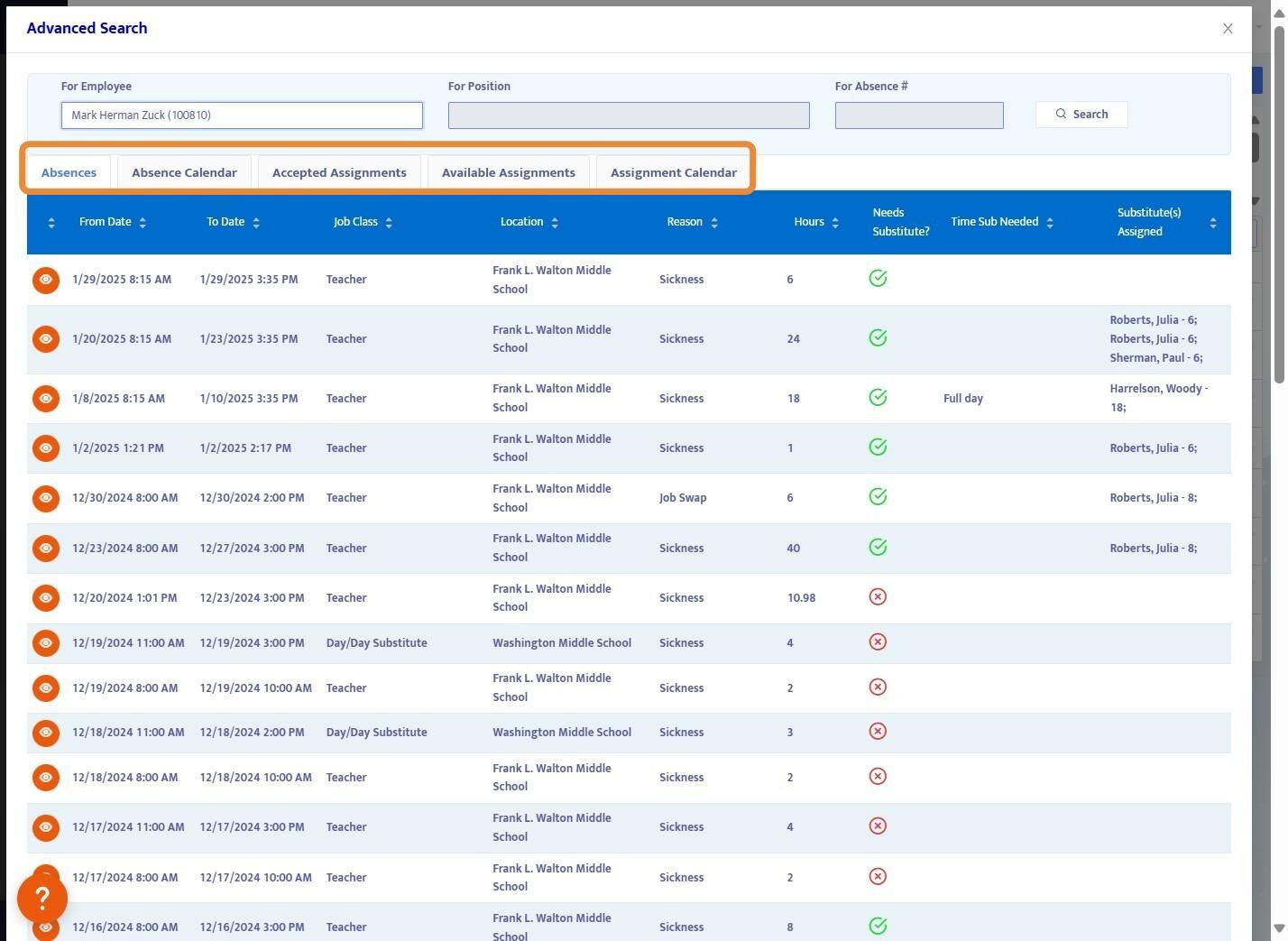Screen dimensions: 1288x941
Task: Open eye icon for 1/20/2025 absence
Action: tap(46, 339)
